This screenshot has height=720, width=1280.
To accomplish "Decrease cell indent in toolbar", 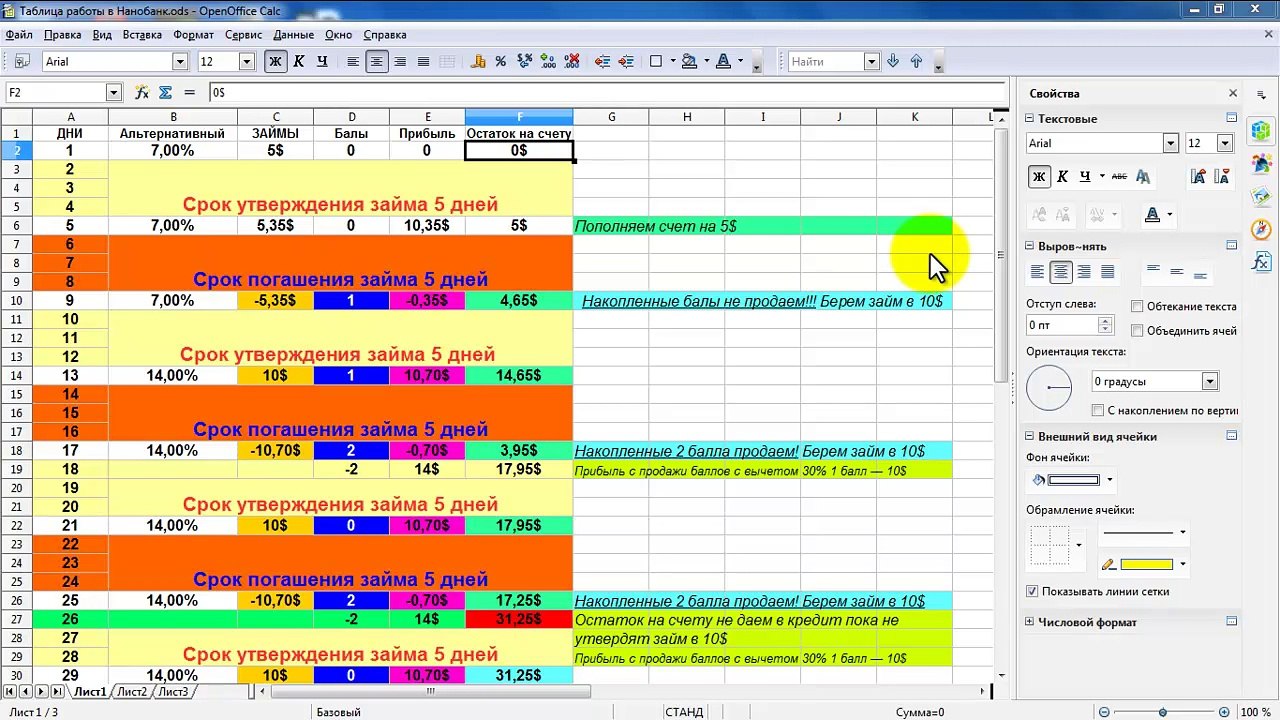I will [x=603, y=61].
